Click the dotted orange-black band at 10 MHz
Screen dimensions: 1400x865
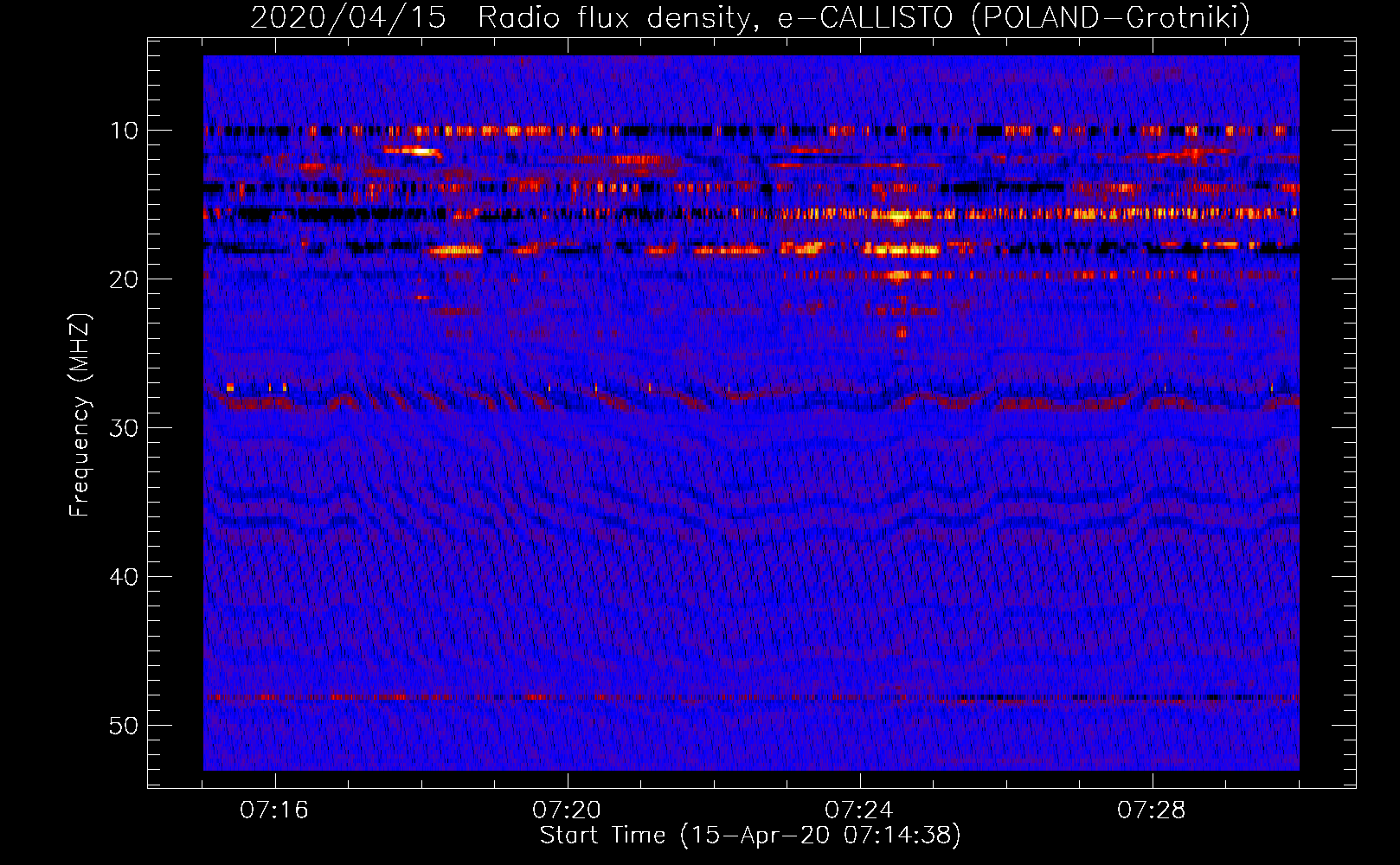tap(519, 131)
